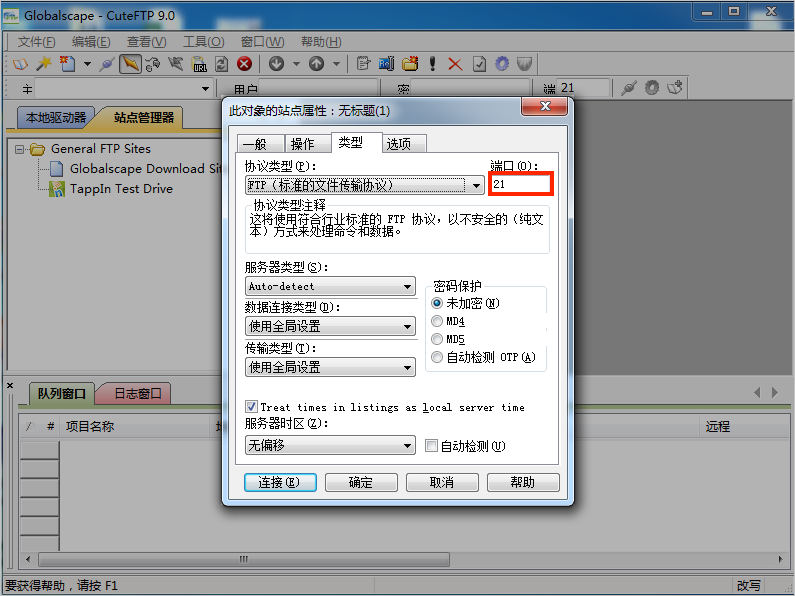This screenshot has height=596, width=795.
Task: Click the Properties checkmark page icon
Action: point(479,64)
